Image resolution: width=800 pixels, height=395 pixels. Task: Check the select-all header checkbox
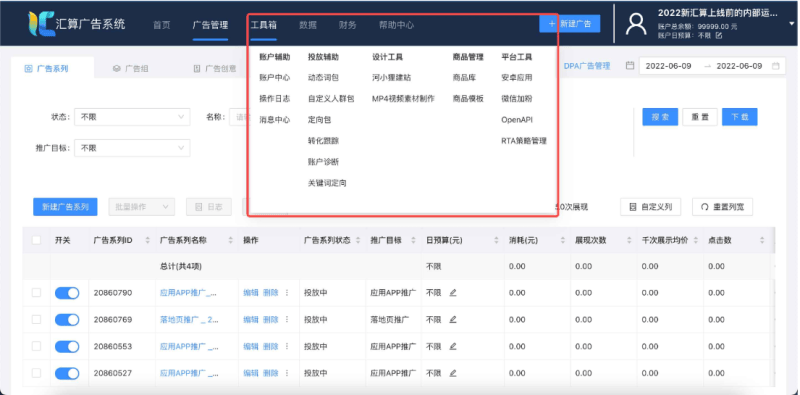click(x=36, y=240)
